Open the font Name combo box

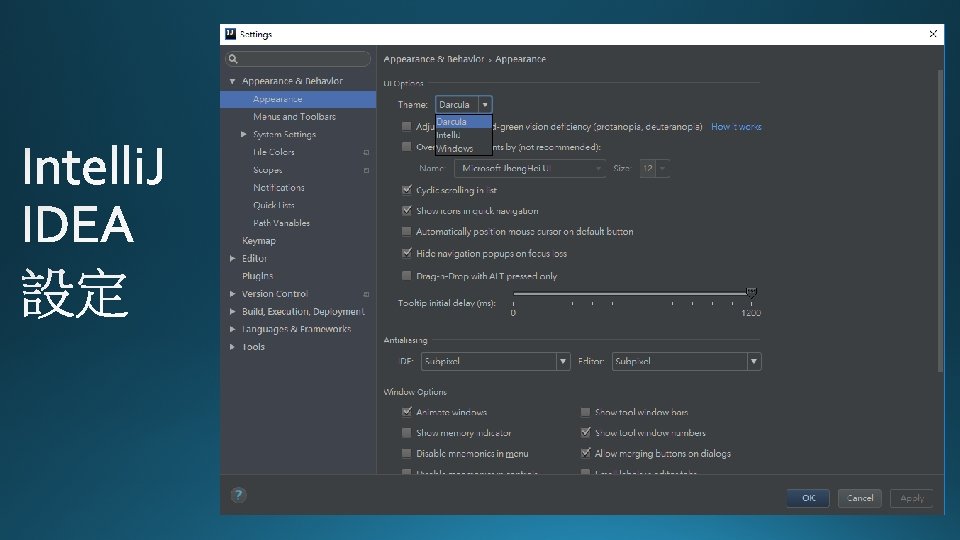[530, 168]
